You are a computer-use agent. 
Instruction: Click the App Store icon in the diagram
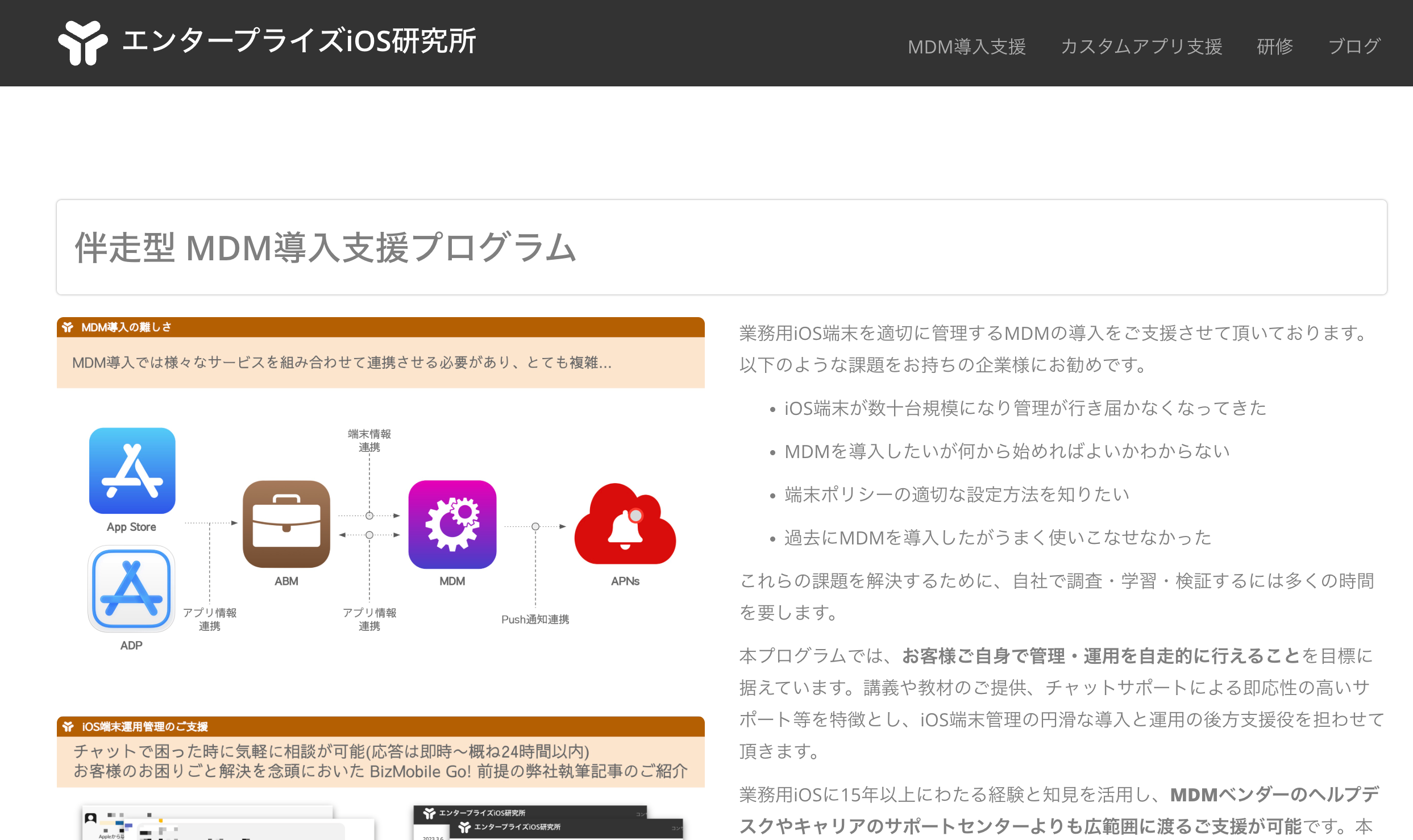pyautogui.click(x=132, y=471)
